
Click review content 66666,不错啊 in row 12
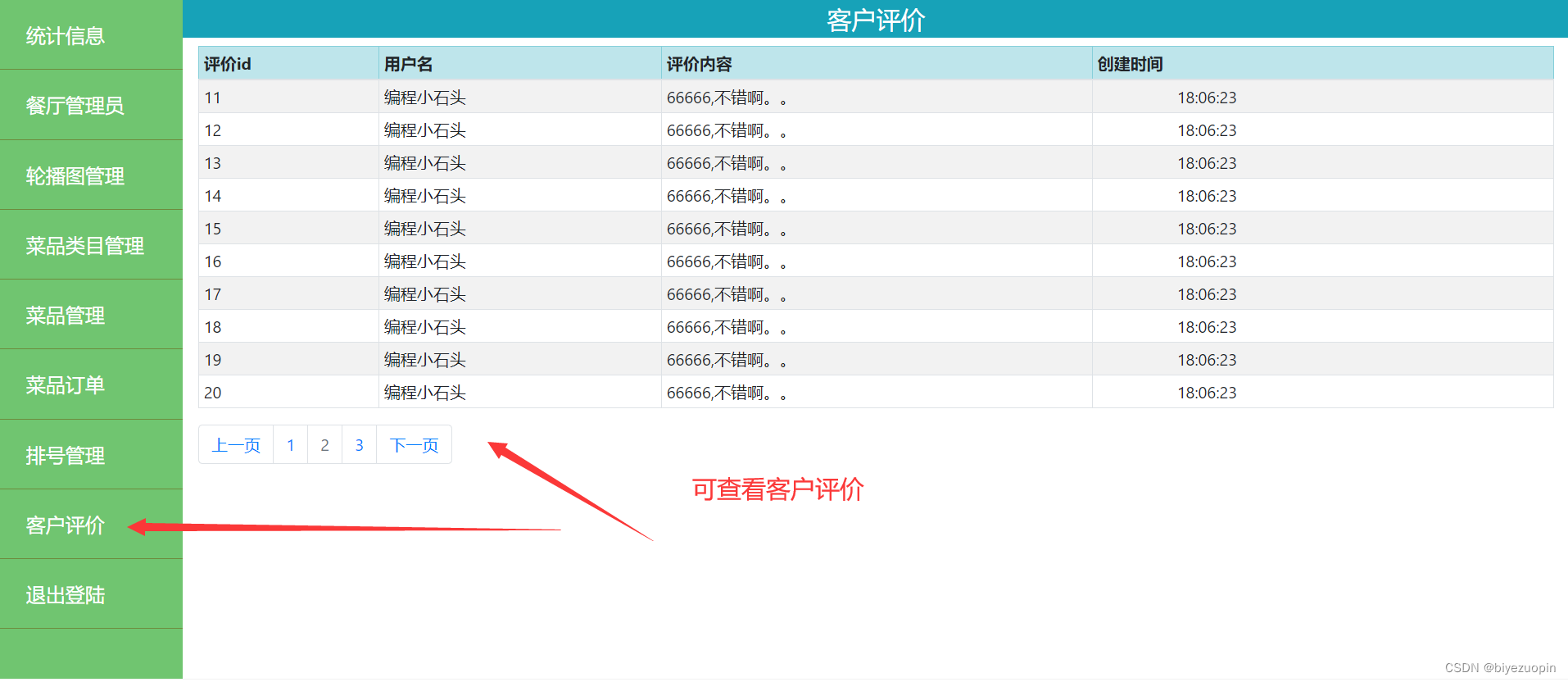coord(727,130)
